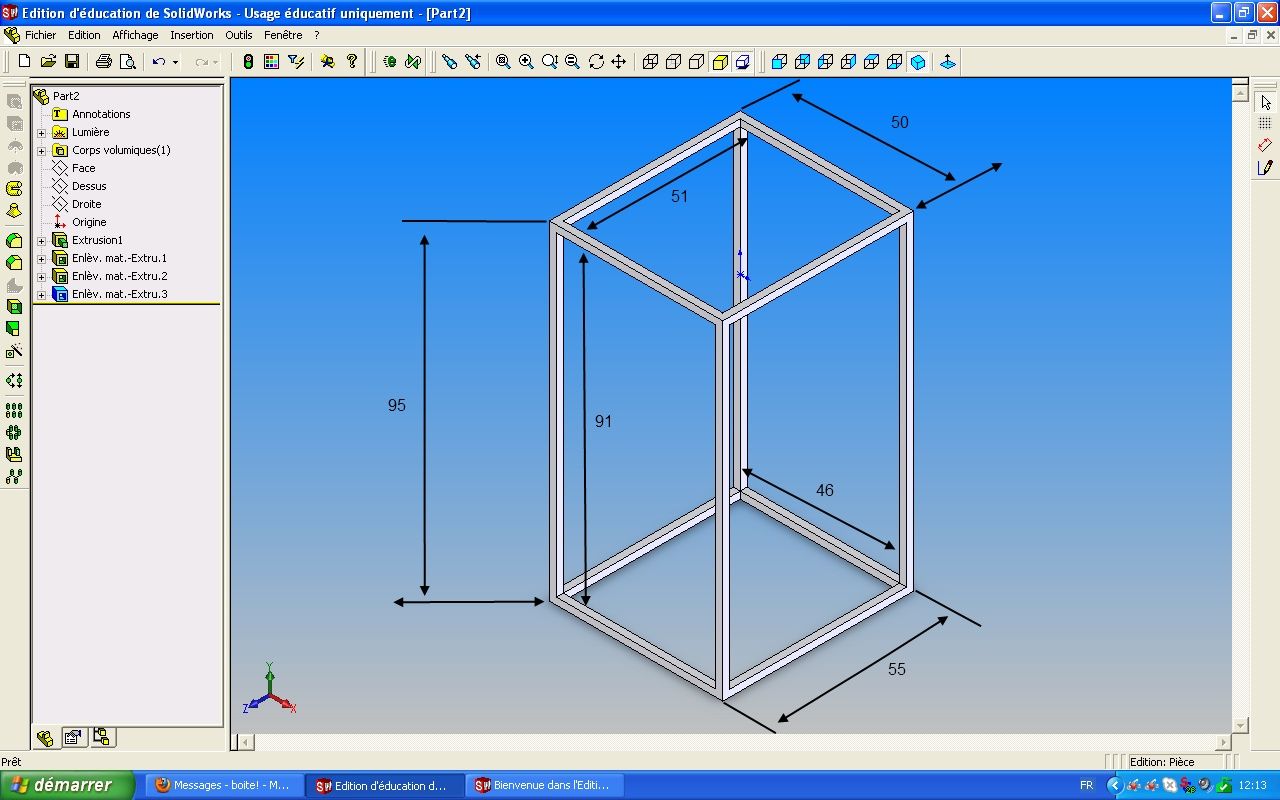
Task: Open the Reconstruire (traffic light) tool
Action: 248,61
